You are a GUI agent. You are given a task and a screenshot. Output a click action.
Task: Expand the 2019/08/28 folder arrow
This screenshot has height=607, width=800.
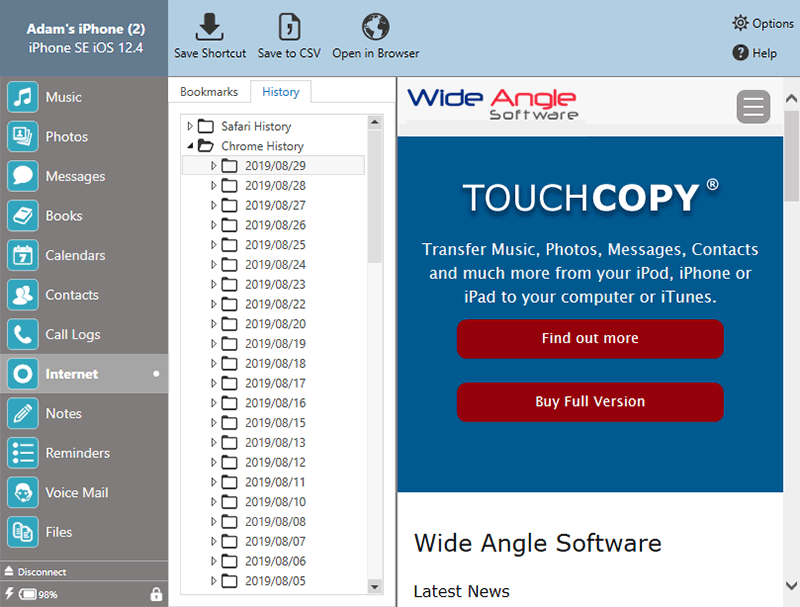point(214,186)
